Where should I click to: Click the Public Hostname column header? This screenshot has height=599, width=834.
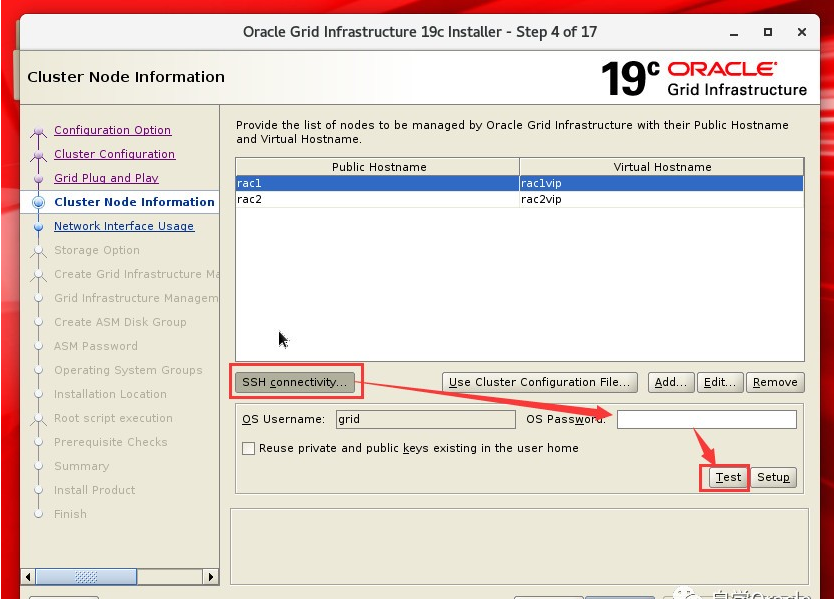click(x=378, y=167)
